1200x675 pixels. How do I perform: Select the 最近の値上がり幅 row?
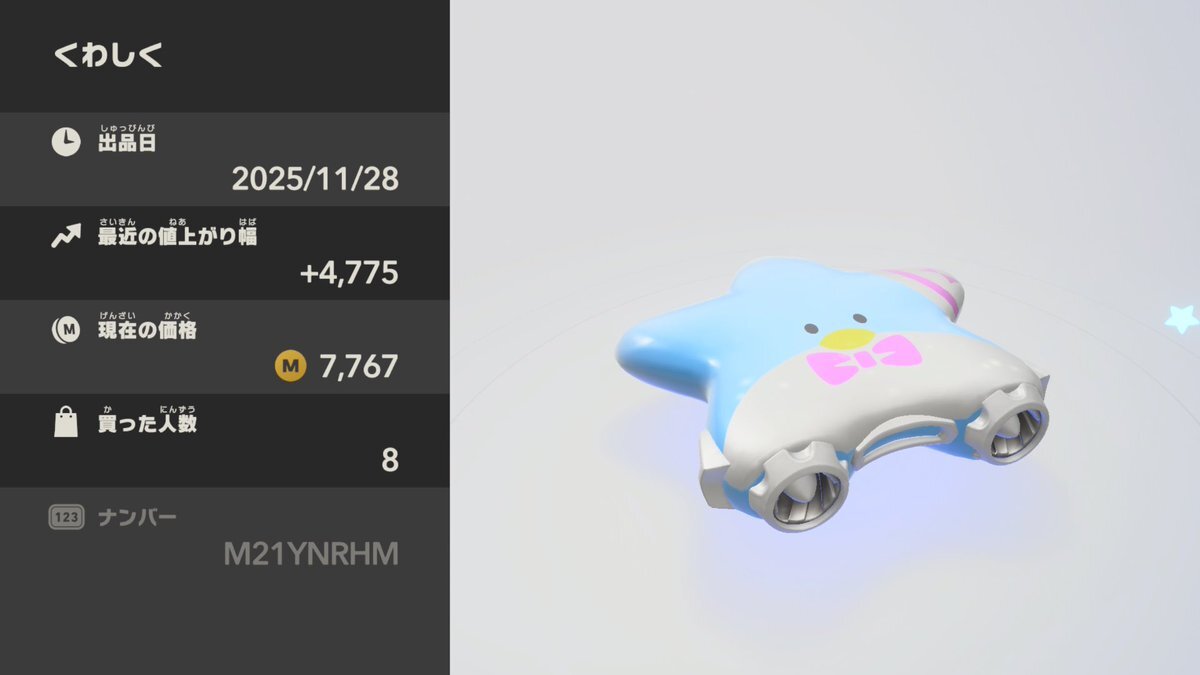coord(225,253)
